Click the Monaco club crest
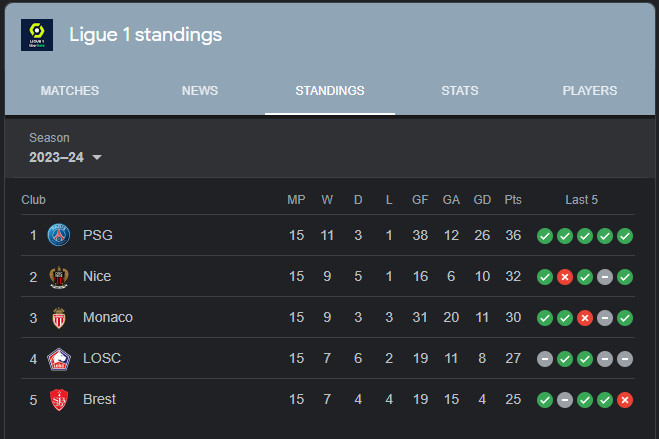659x439 pixels. point(59,318)
